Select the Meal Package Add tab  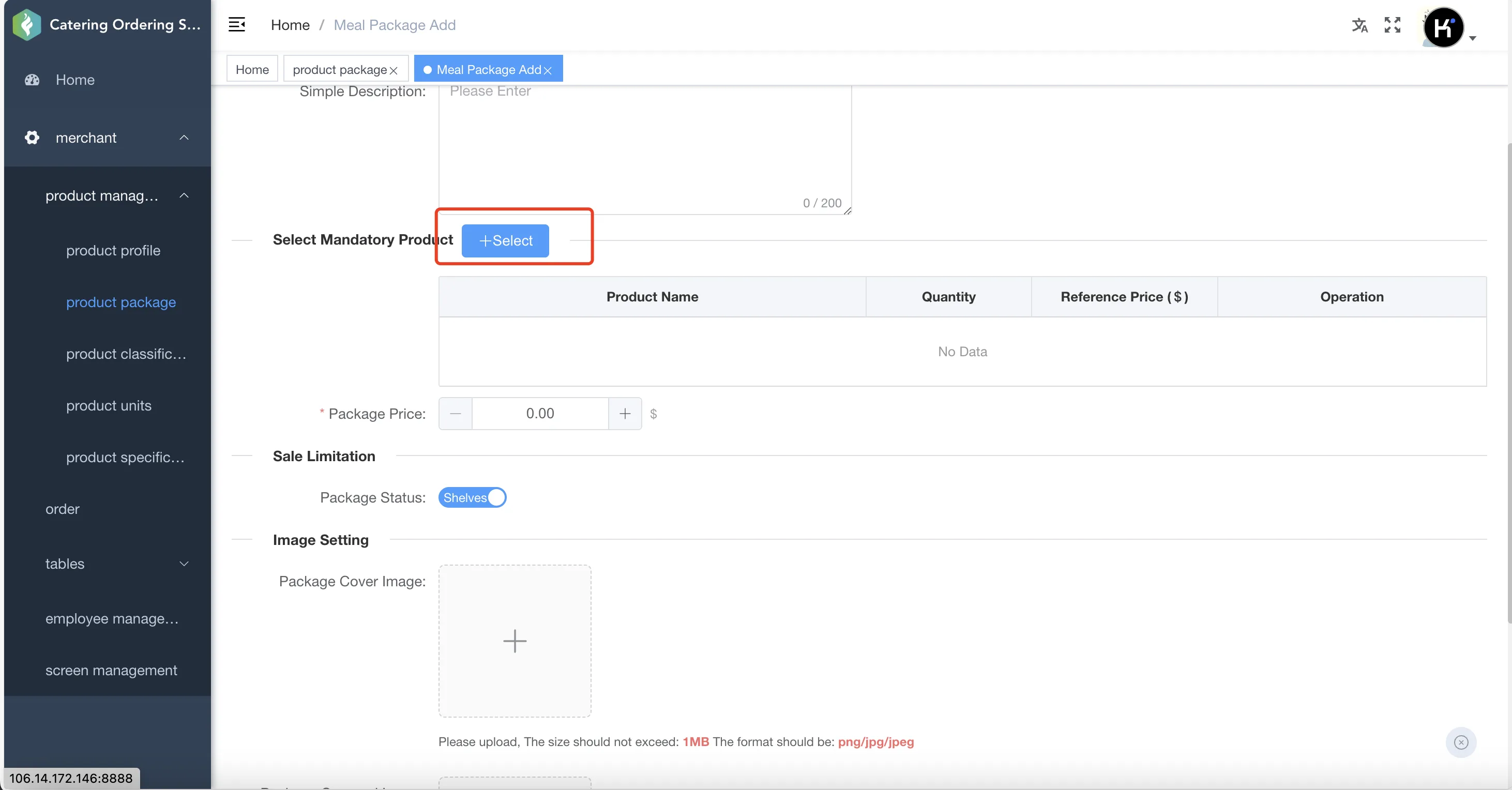coord(488,69)
